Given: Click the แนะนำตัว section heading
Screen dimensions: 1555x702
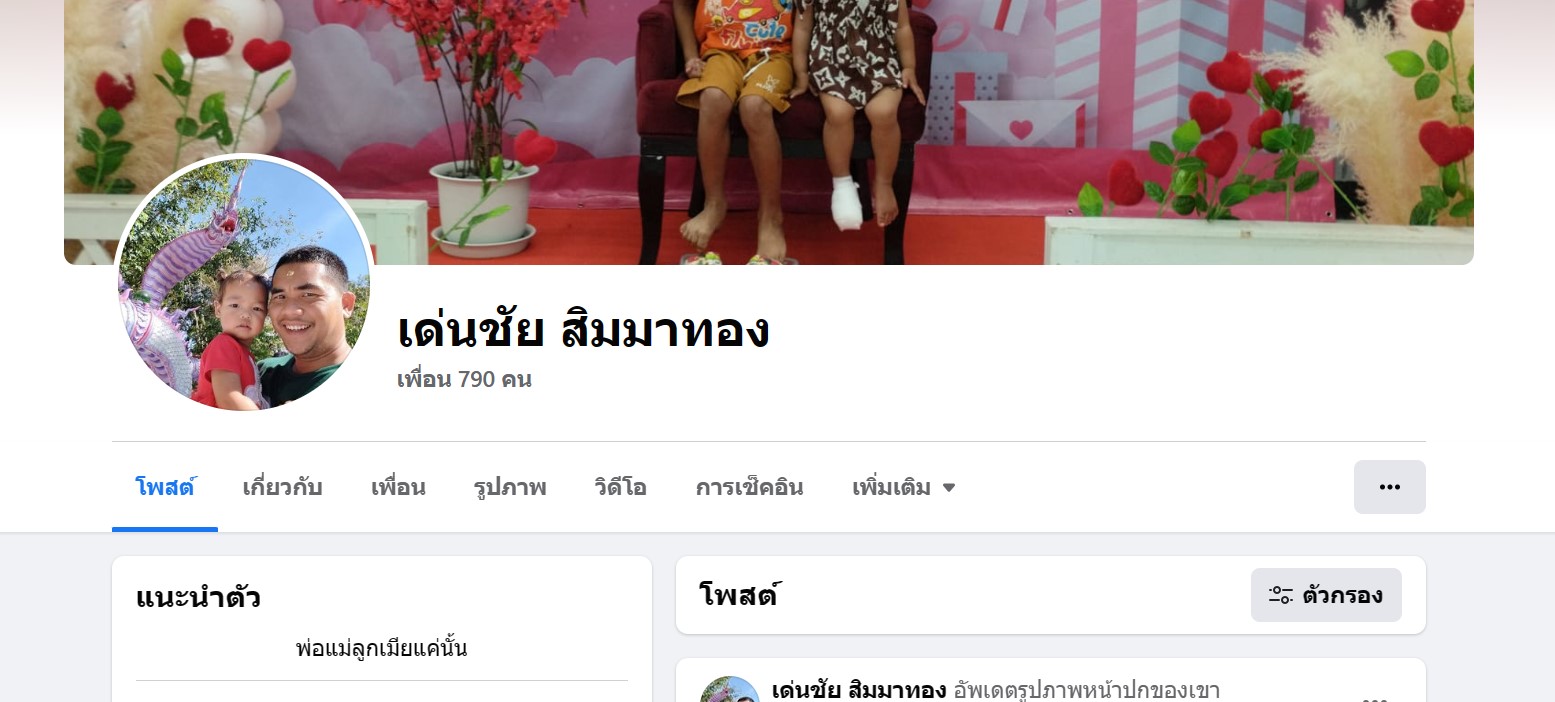Looking at the screenshot, I should pos(198,599).
